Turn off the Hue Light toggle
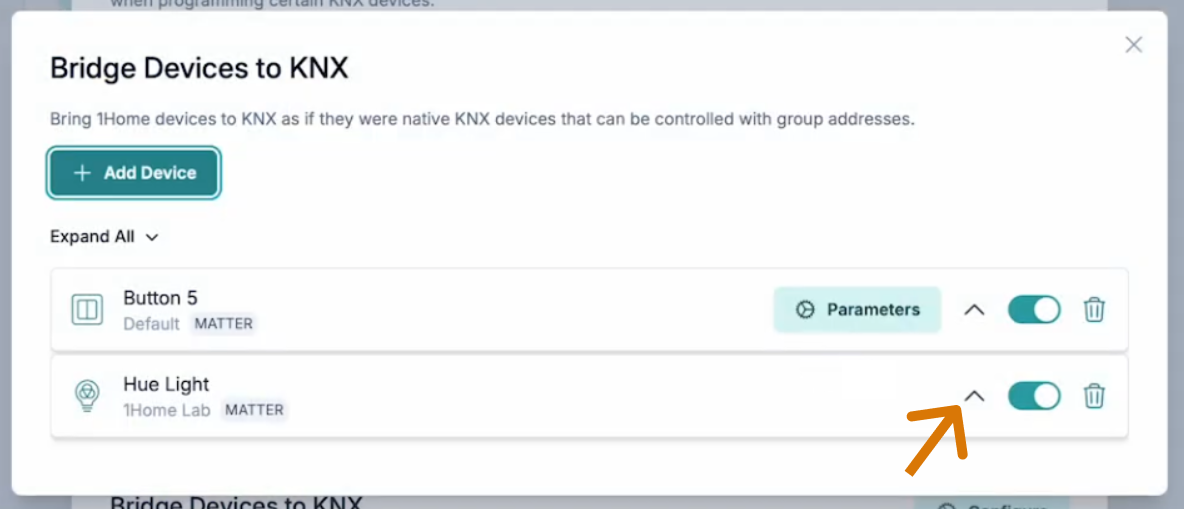Screen dimensions: 1184x509 tap(1033, 396)
